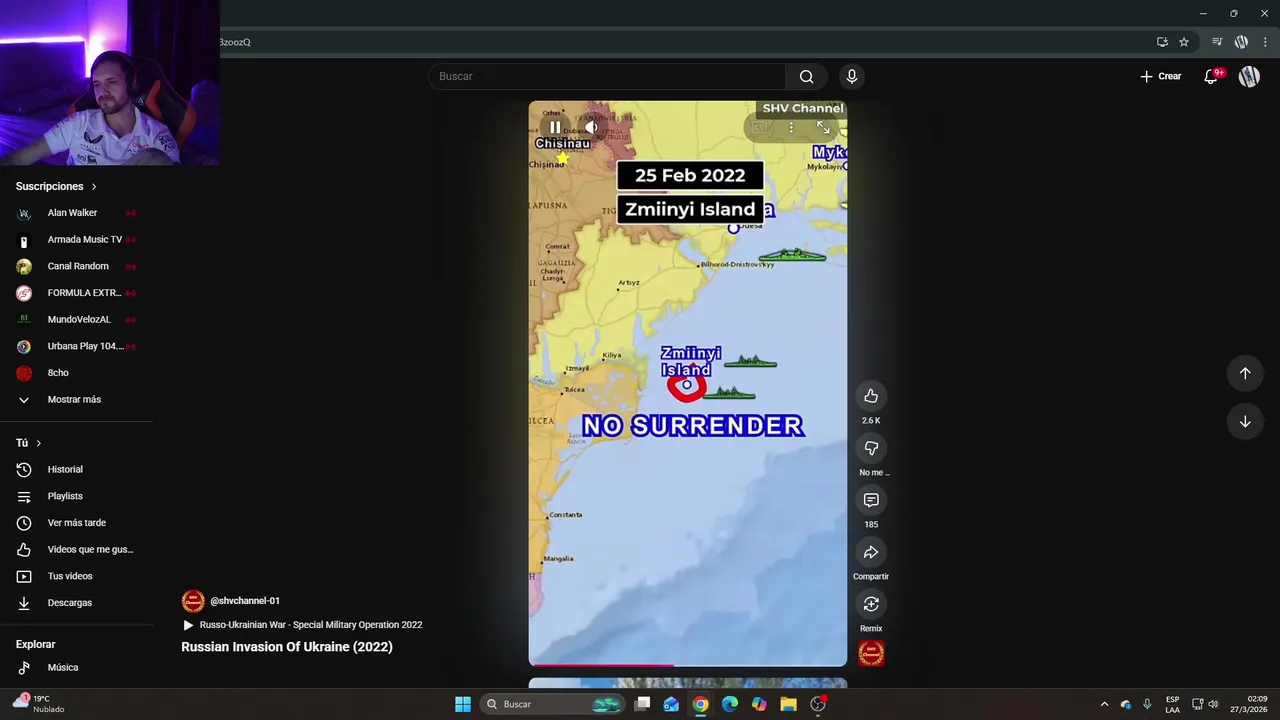Open the Crear menu

click(x=1160, y=76)
